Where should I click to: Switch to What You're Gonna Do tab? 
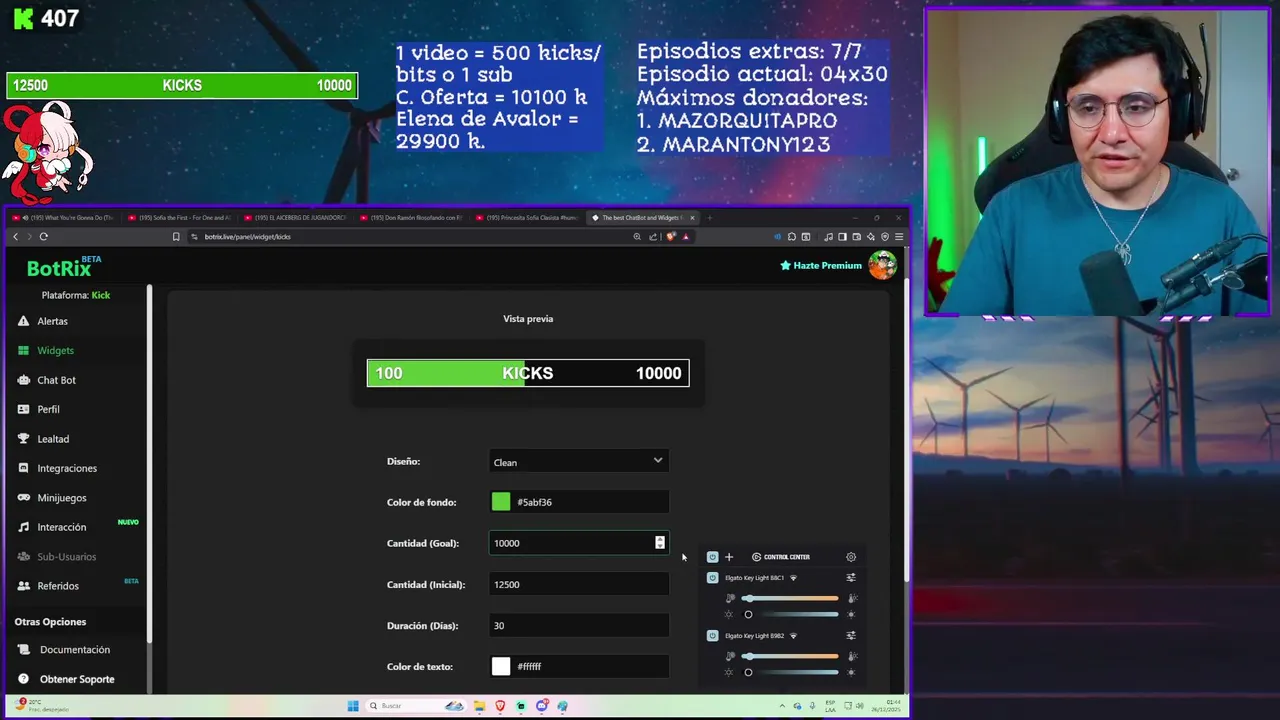click(62, 218)
